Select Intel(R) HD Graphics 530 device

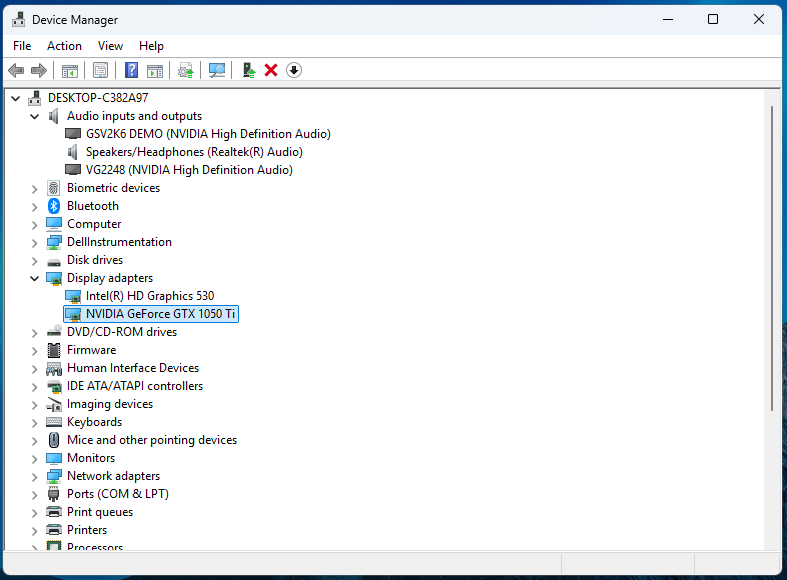(x=149, y=296)
